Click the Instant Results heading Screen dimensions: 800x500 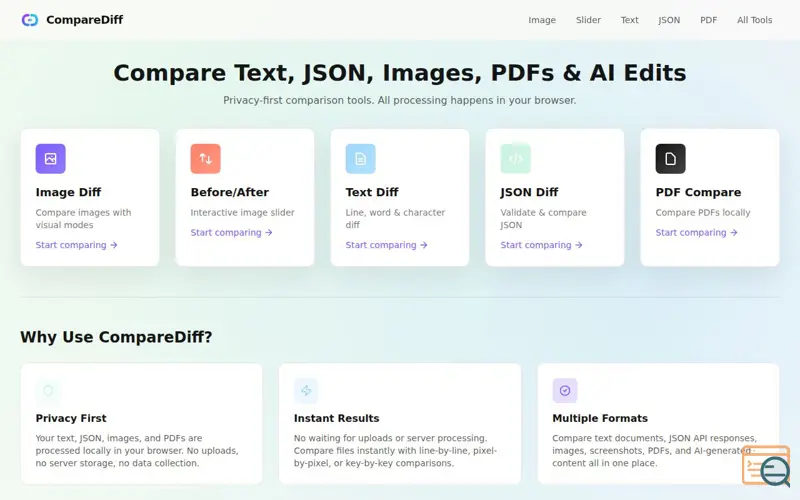[336, 418]
